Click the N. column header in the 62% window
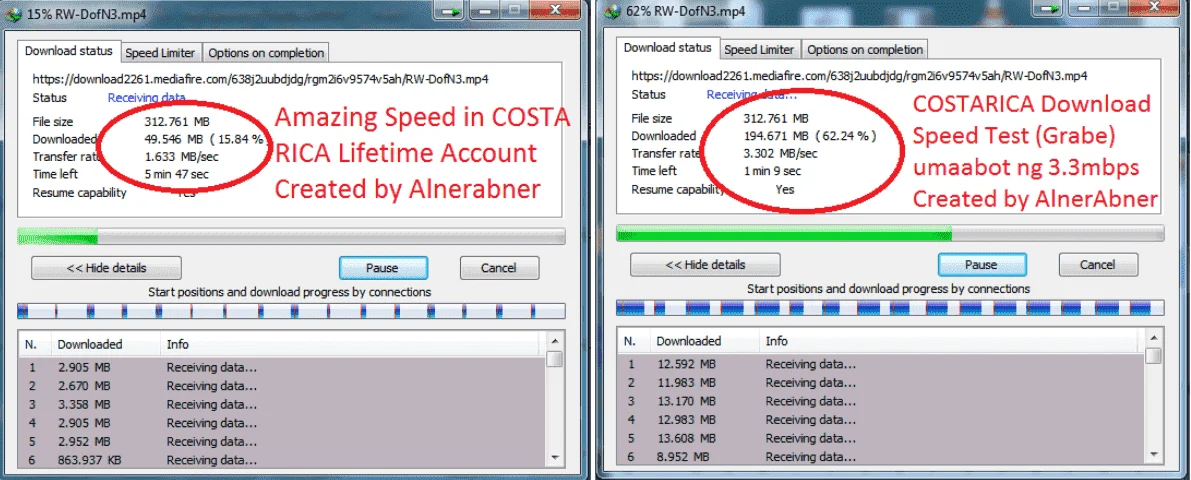 633,341
